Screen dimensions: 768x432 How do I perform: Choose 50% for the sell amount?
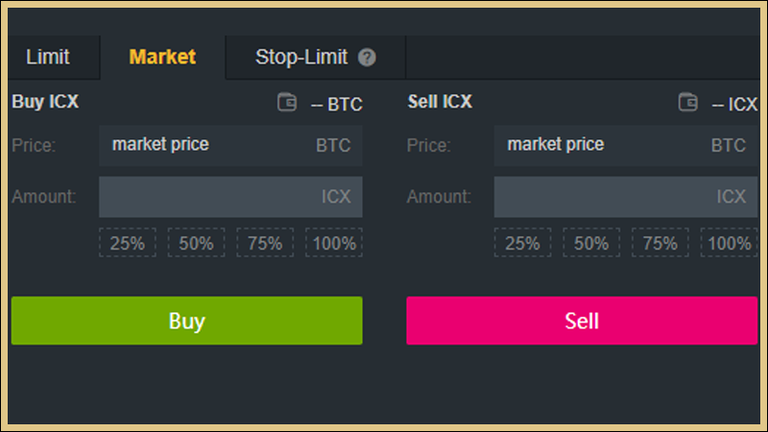(592, 242)
